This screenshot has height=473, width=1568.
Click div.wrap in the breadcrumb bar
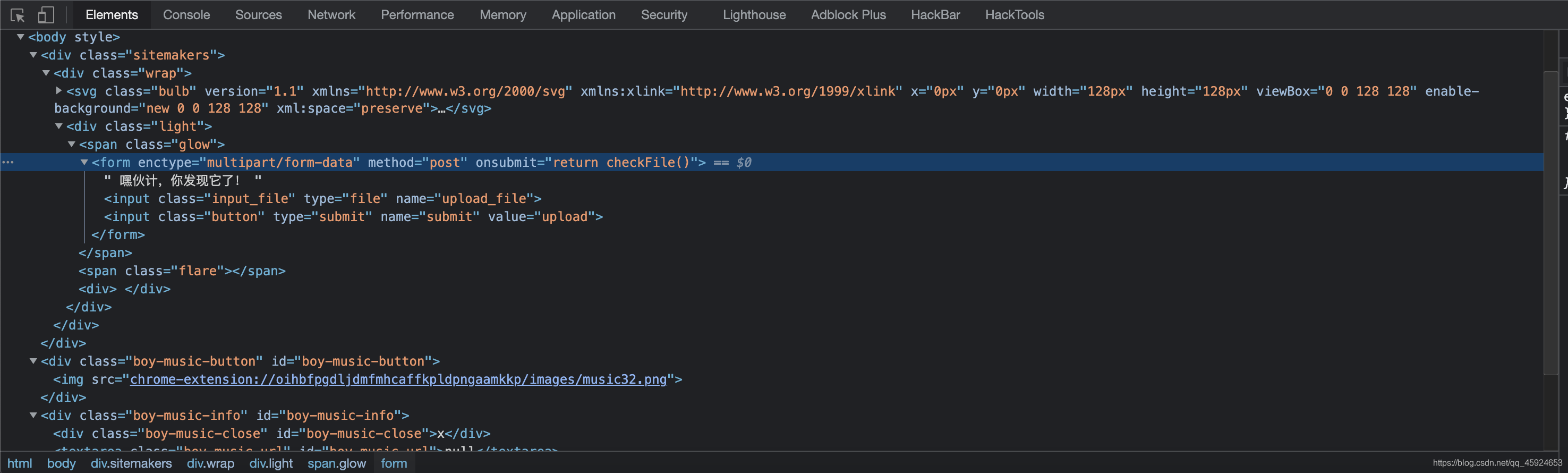tap(211, 463)
